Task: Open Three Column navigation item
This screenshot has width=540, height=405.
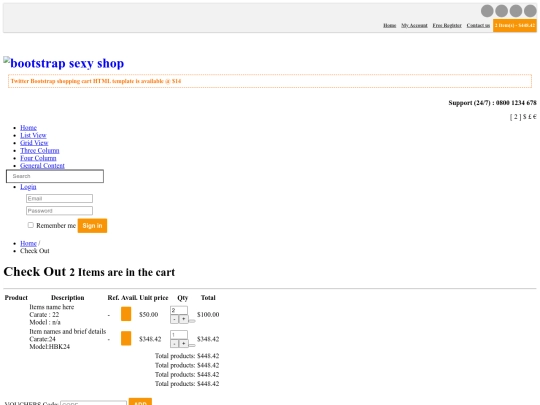Action: 40,150
